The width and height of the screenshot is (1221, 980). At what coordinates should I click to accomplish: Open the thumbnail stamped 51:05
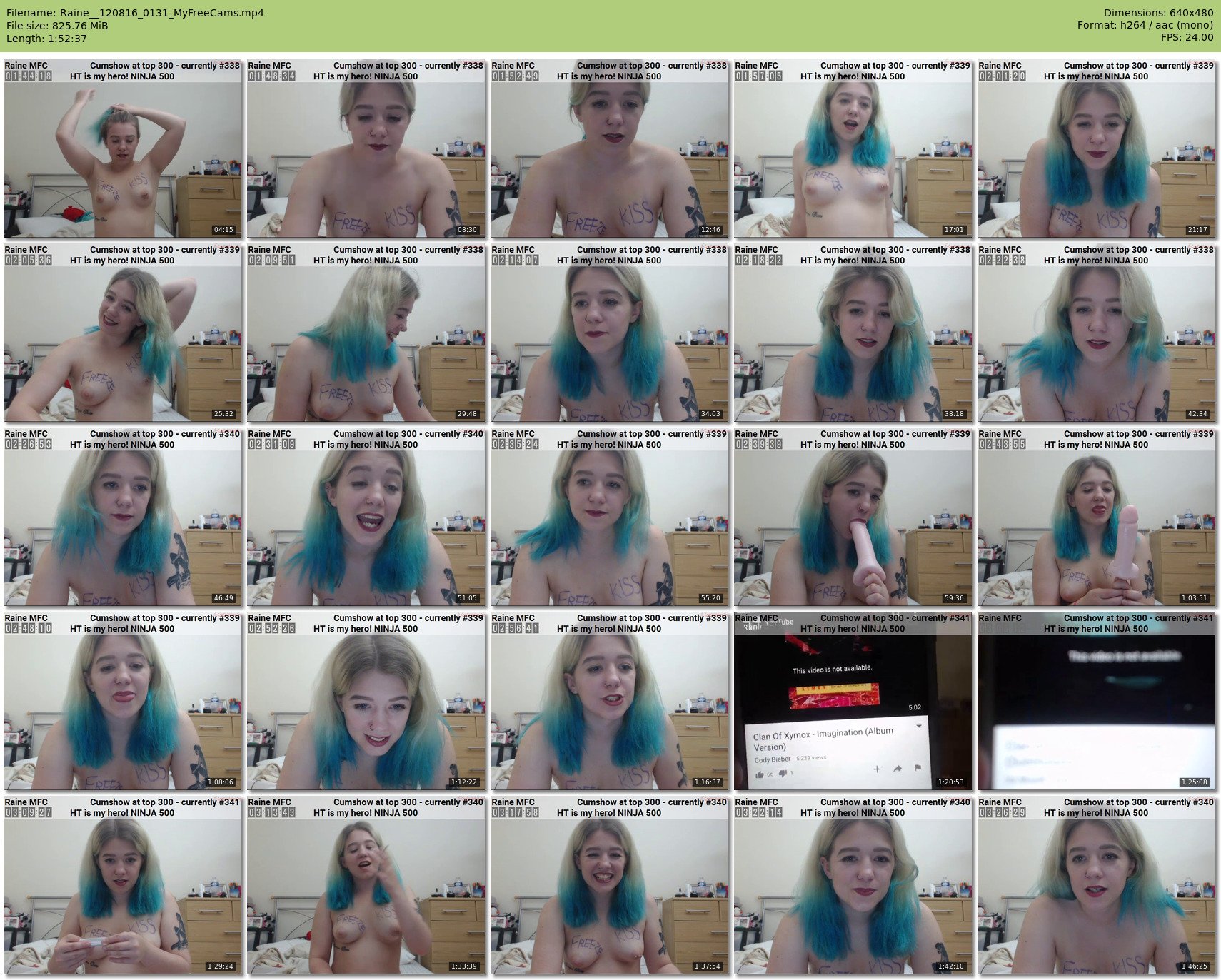pyautogui.click(x=366, y=517)
